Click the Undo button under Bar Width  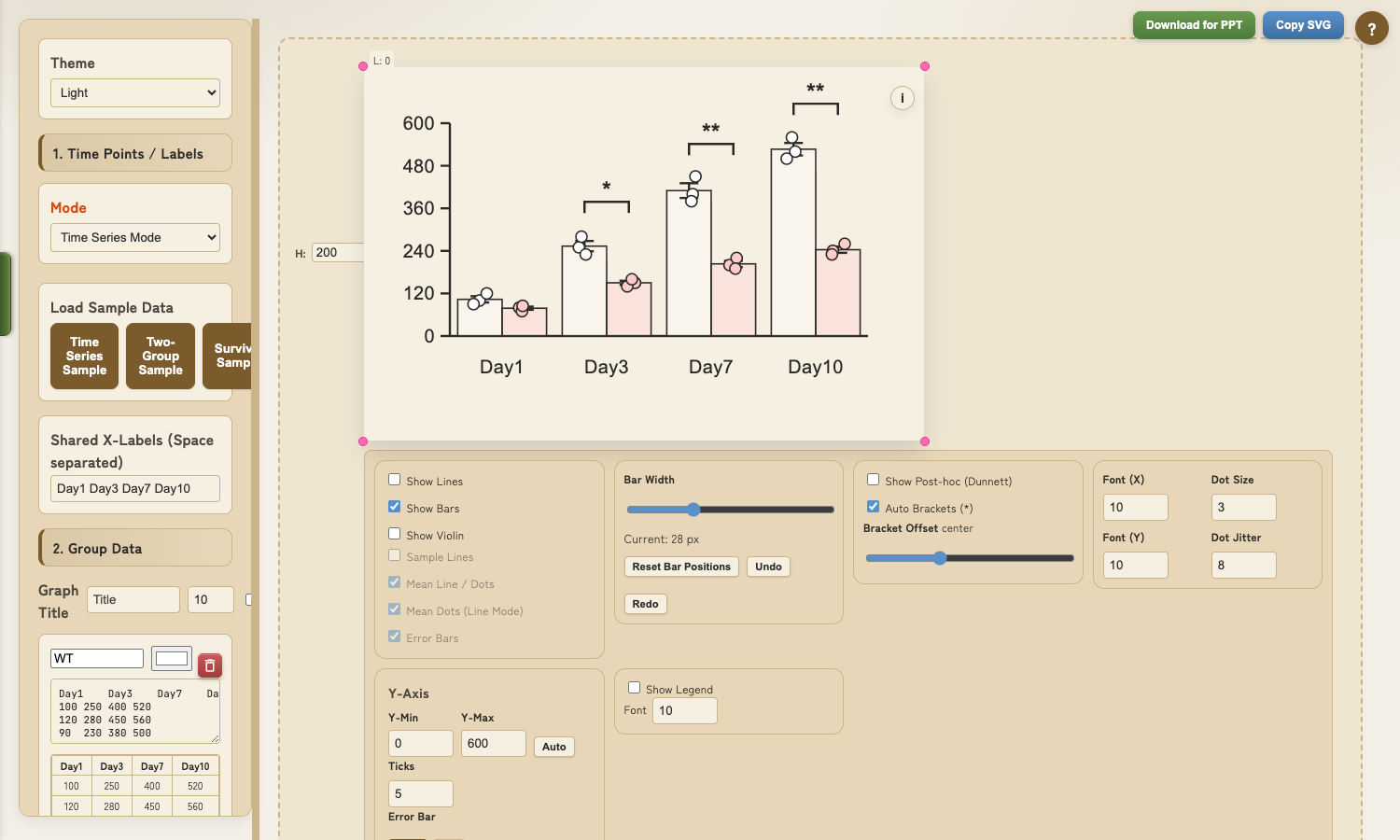click(767, 567)
